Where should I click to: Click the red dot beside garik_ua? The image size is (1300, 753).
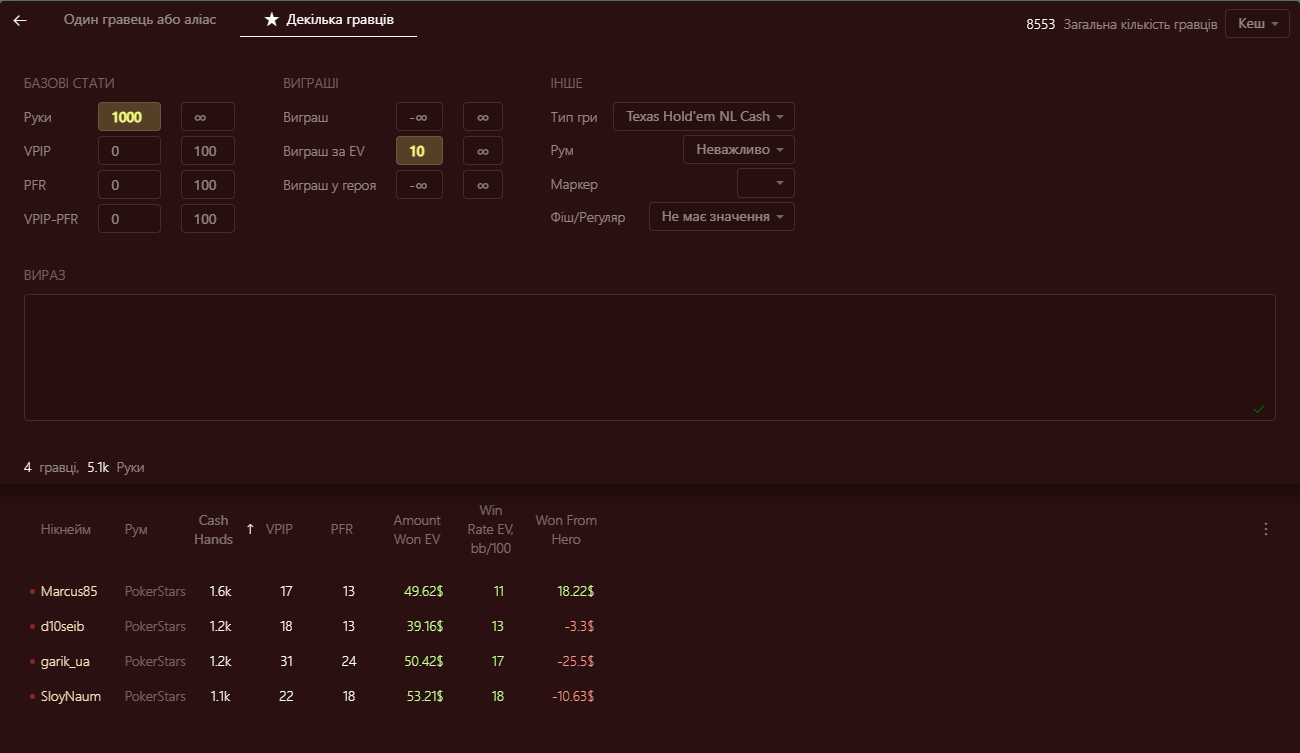pos(32,662)
